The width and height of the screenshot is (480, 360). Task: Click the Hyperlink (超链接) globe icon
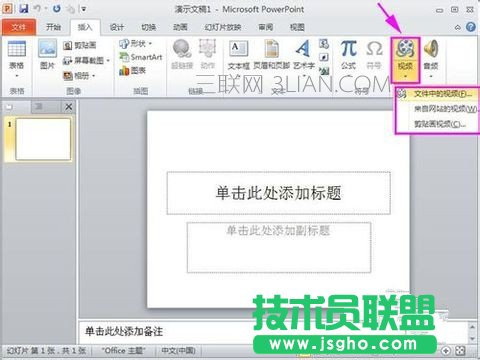tap(182, 48)
